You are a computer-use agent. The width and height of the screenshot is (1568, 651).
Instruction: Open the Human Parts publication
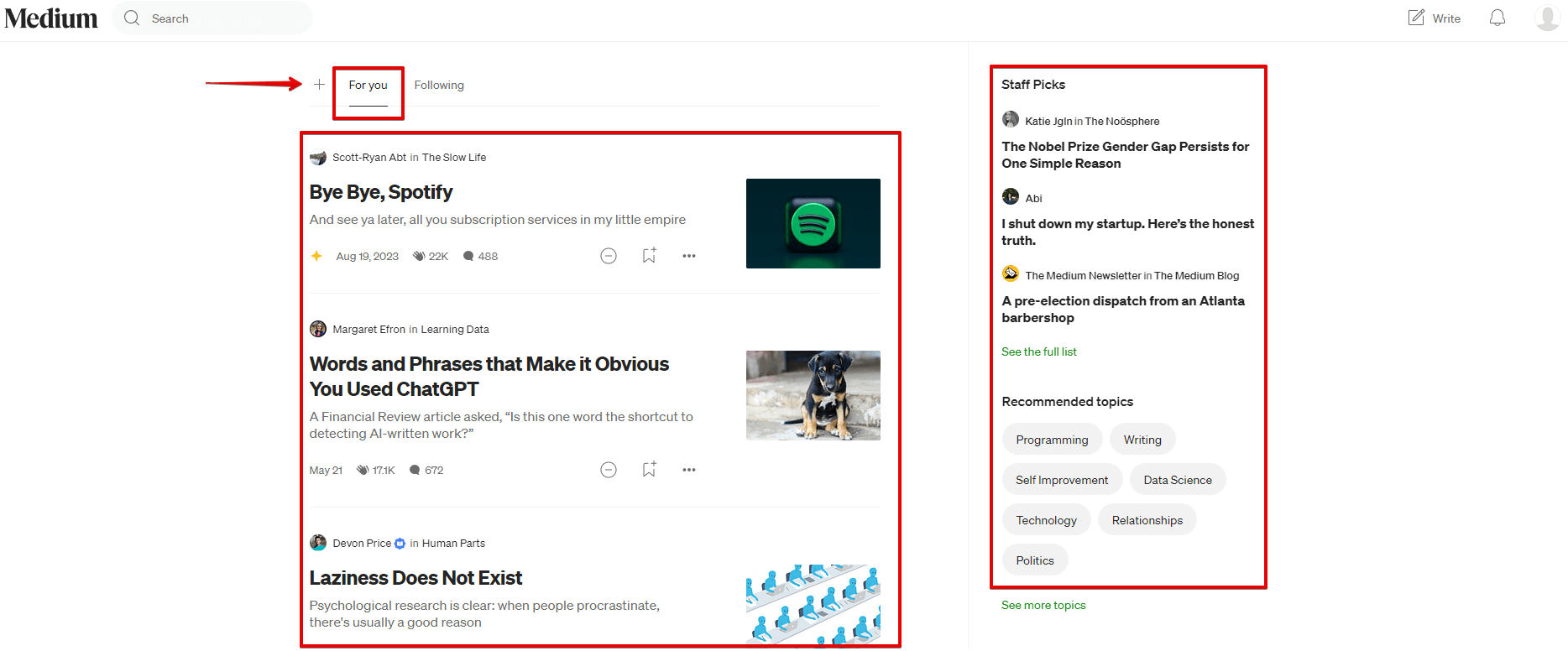point(453,543)
